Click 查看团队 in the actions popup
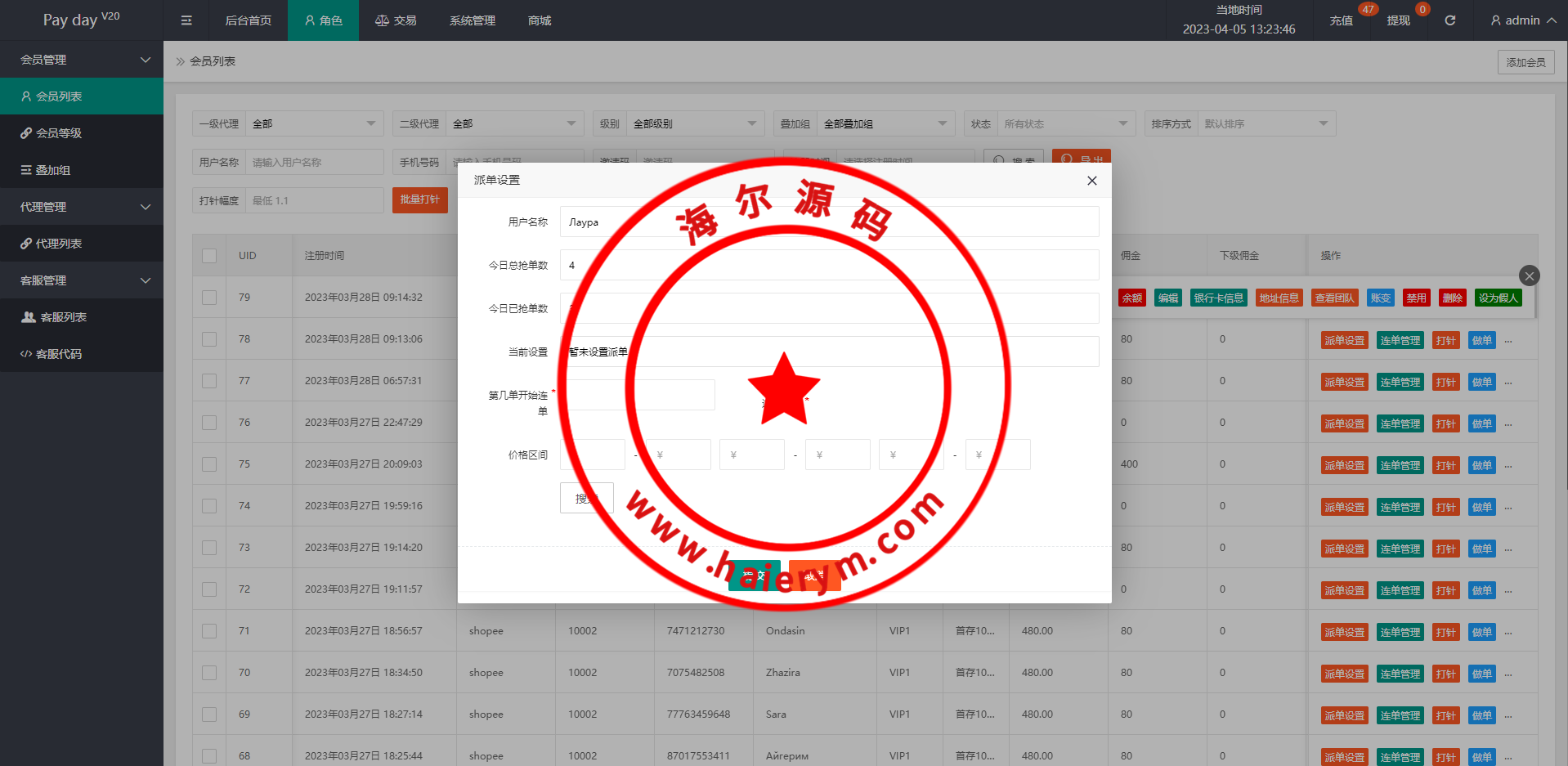 (x=1335, y=298)
